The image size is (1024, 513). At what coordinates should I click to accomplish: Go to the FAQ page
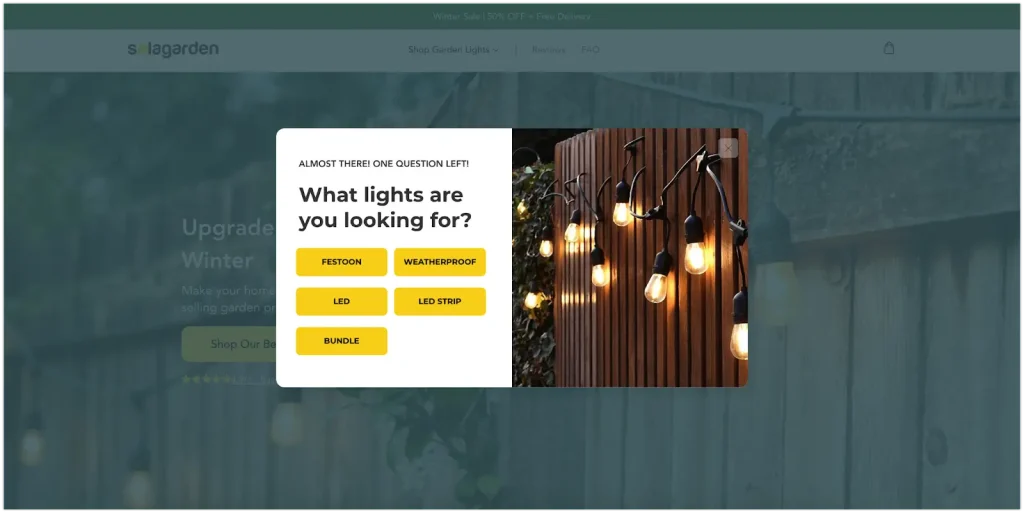590,50
